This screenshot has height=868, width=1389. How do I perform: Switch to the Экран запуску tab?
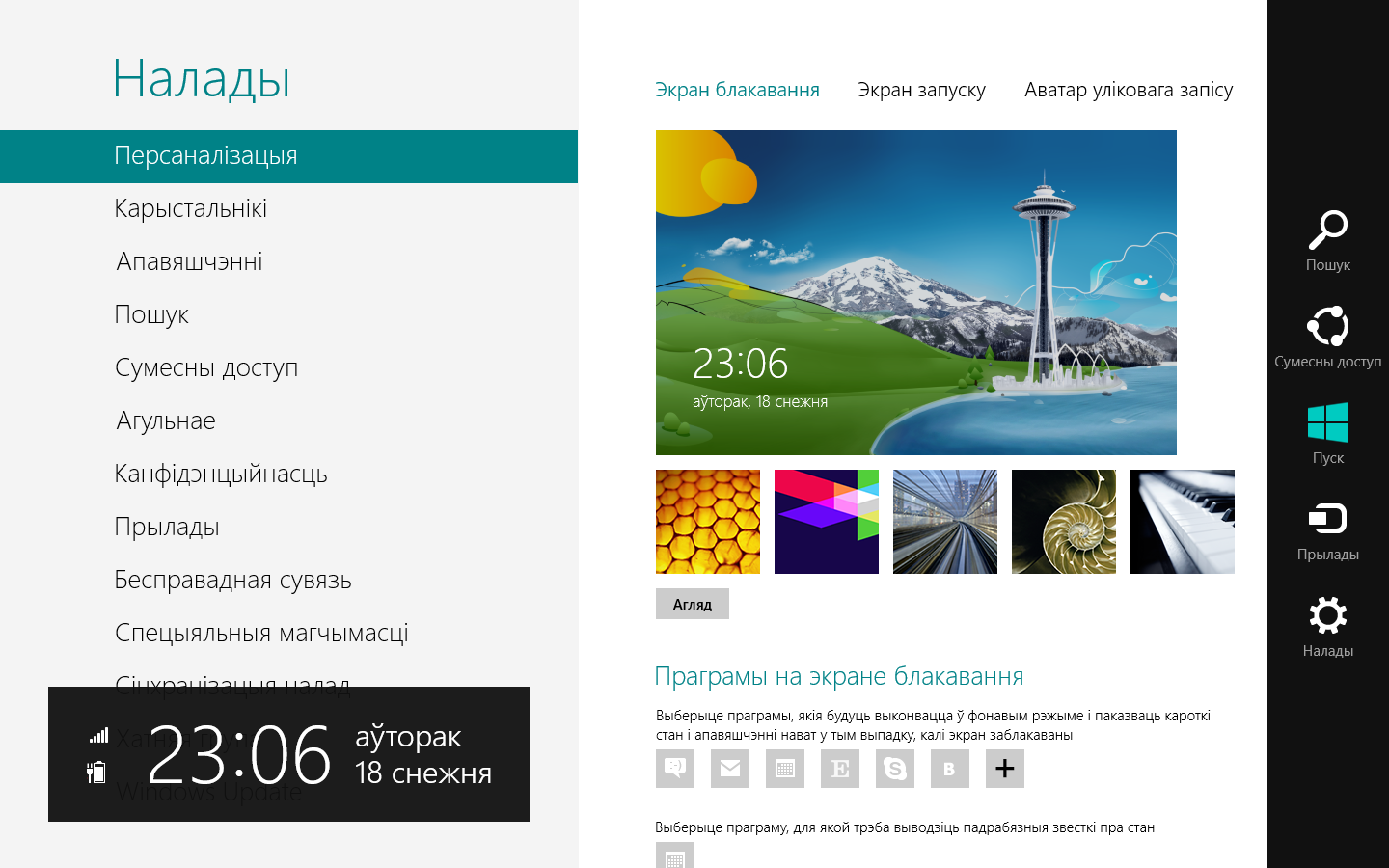(921, 90)
